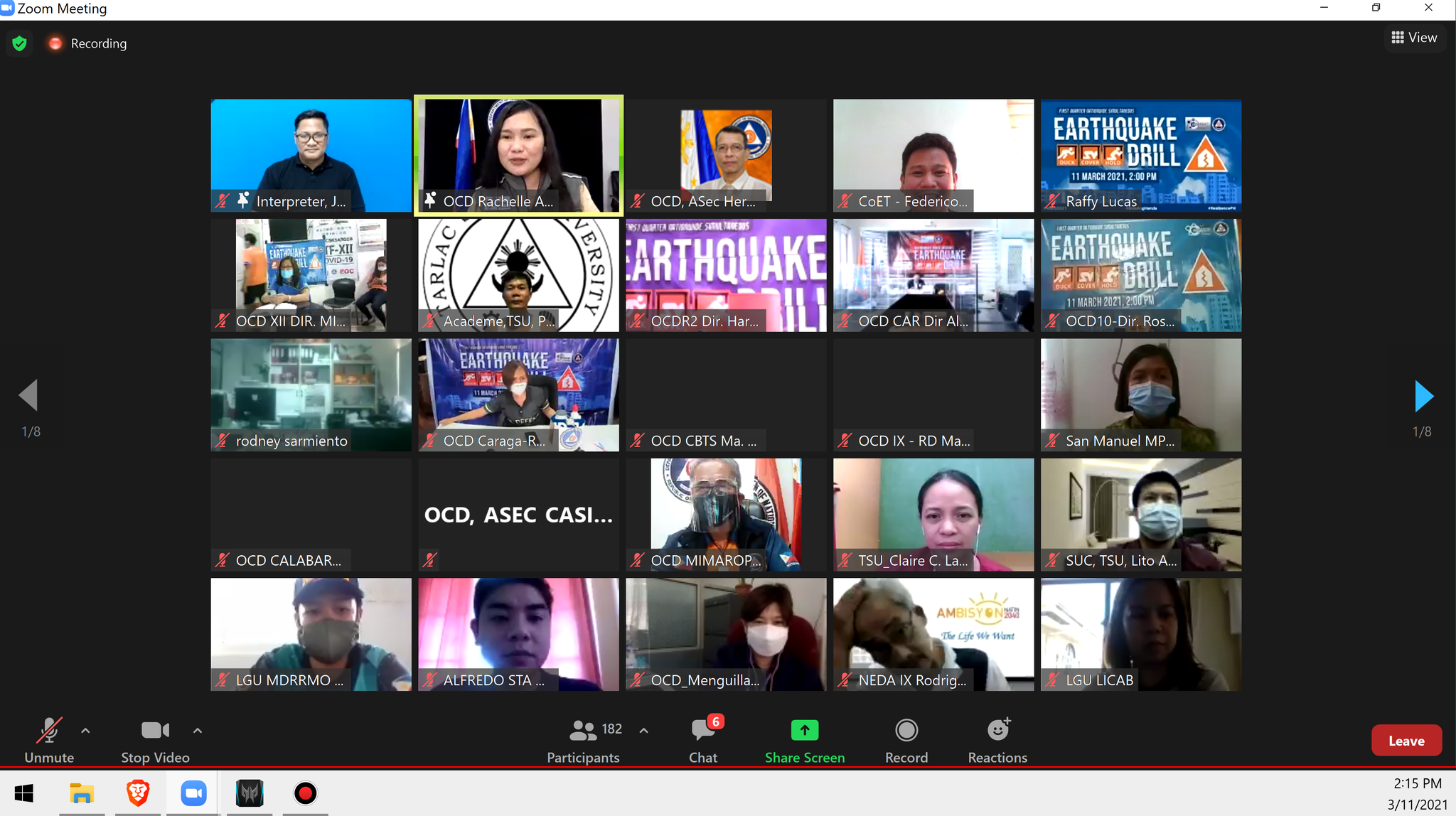This screenshot has height=816, width=1456.
Task: Open the Predator app on taskbar
Action: [x=250, y=793]
